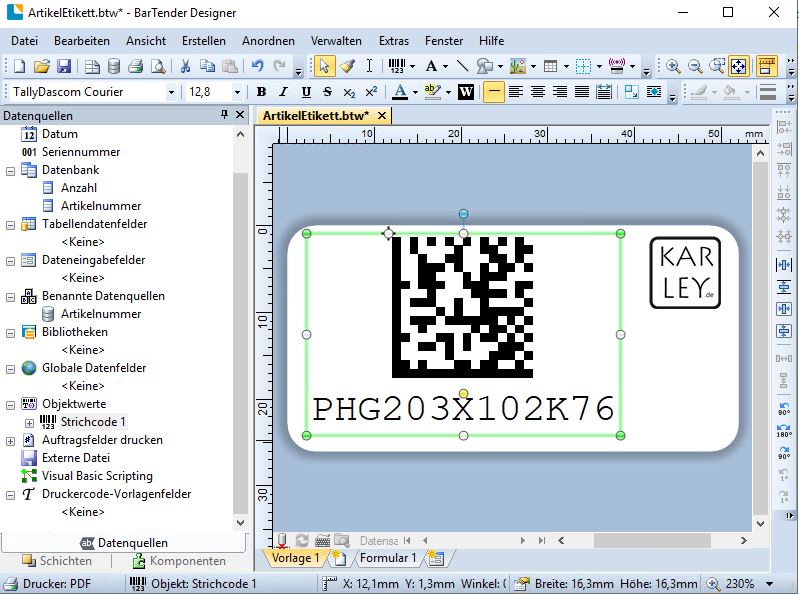Collapse the Objektwerte node
The image size is (799, 595).
10,405
